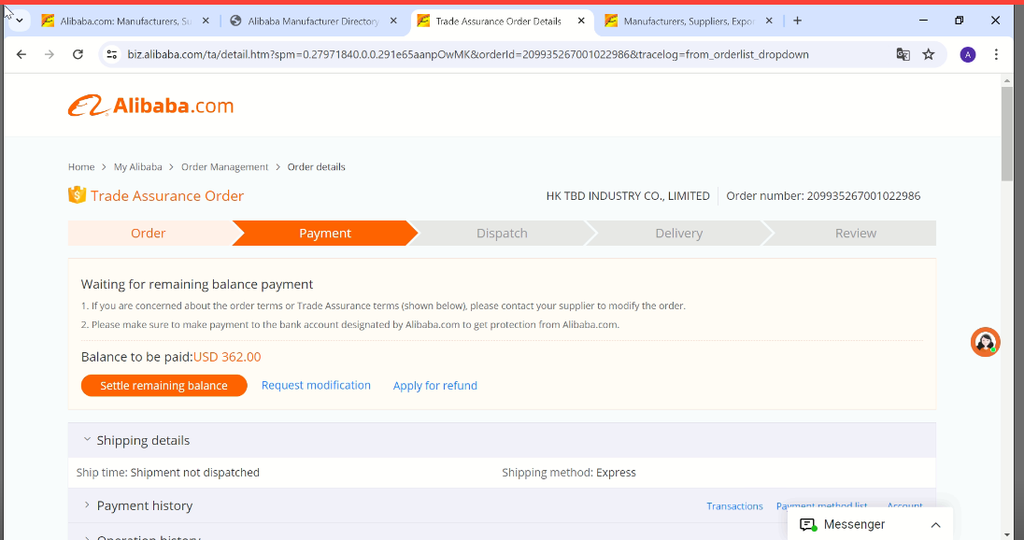Open the customer service avatar icon
The height and width of the screenshot is (540, 1024).
(985, 342)
